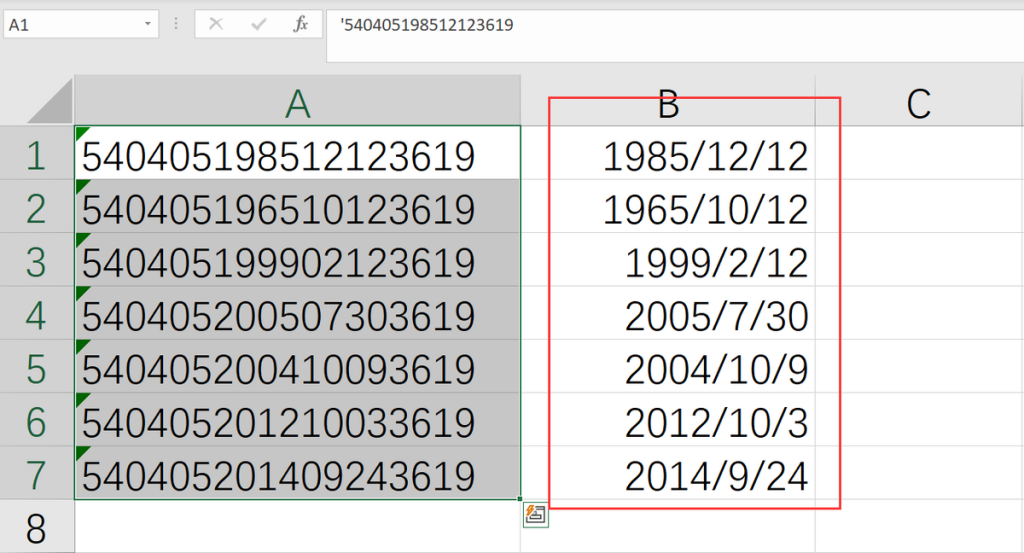Select cell A3 with 540405199902123619
The image size is (1024, 553).
point(298,260)
